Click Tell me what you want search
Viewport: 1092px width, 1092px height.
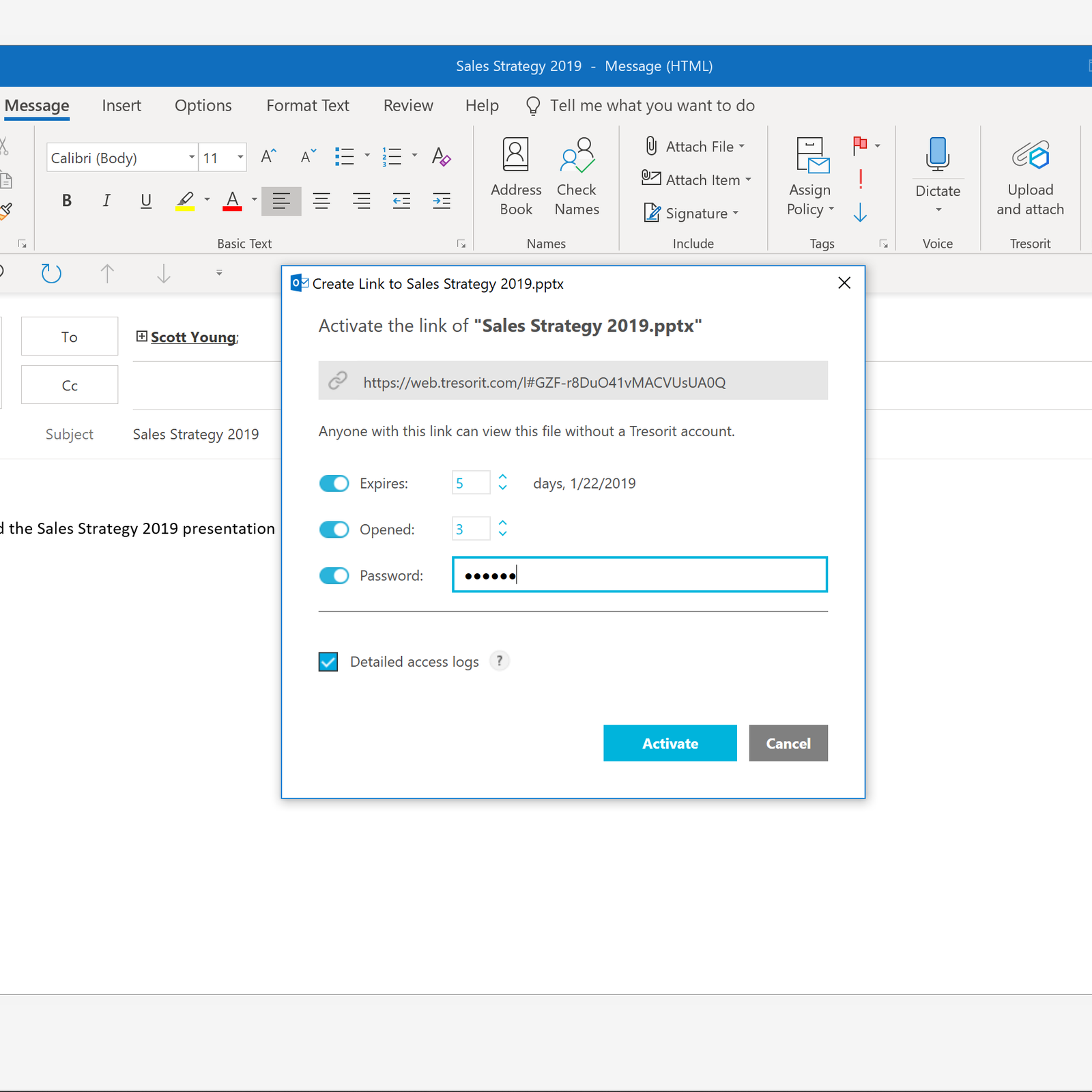pos(640,105)
